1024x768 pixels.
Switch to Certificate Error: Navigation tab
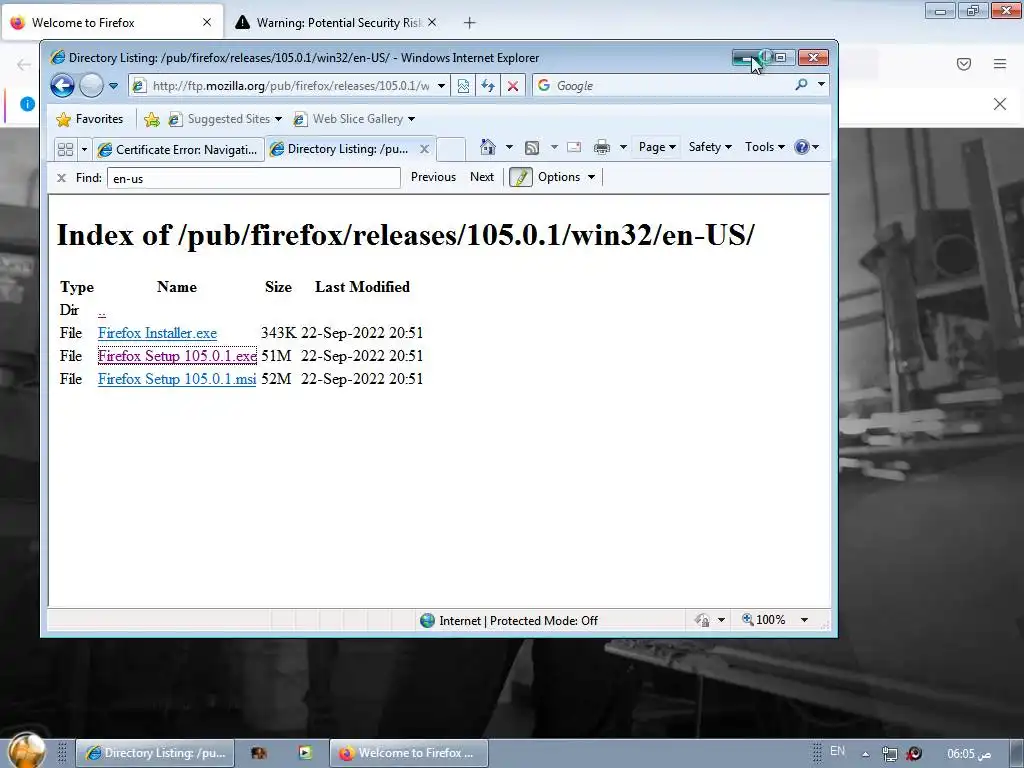click(x=178, y=150)
